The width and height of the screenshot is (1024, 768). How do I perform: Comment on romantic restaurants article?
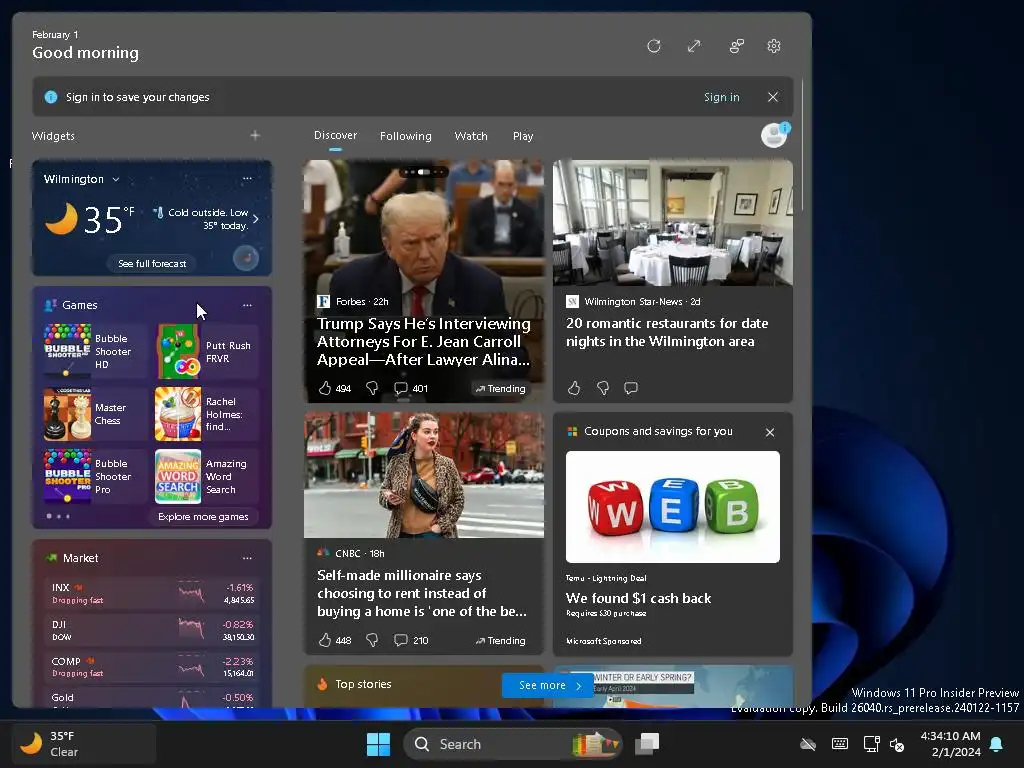tap(630, 388)
